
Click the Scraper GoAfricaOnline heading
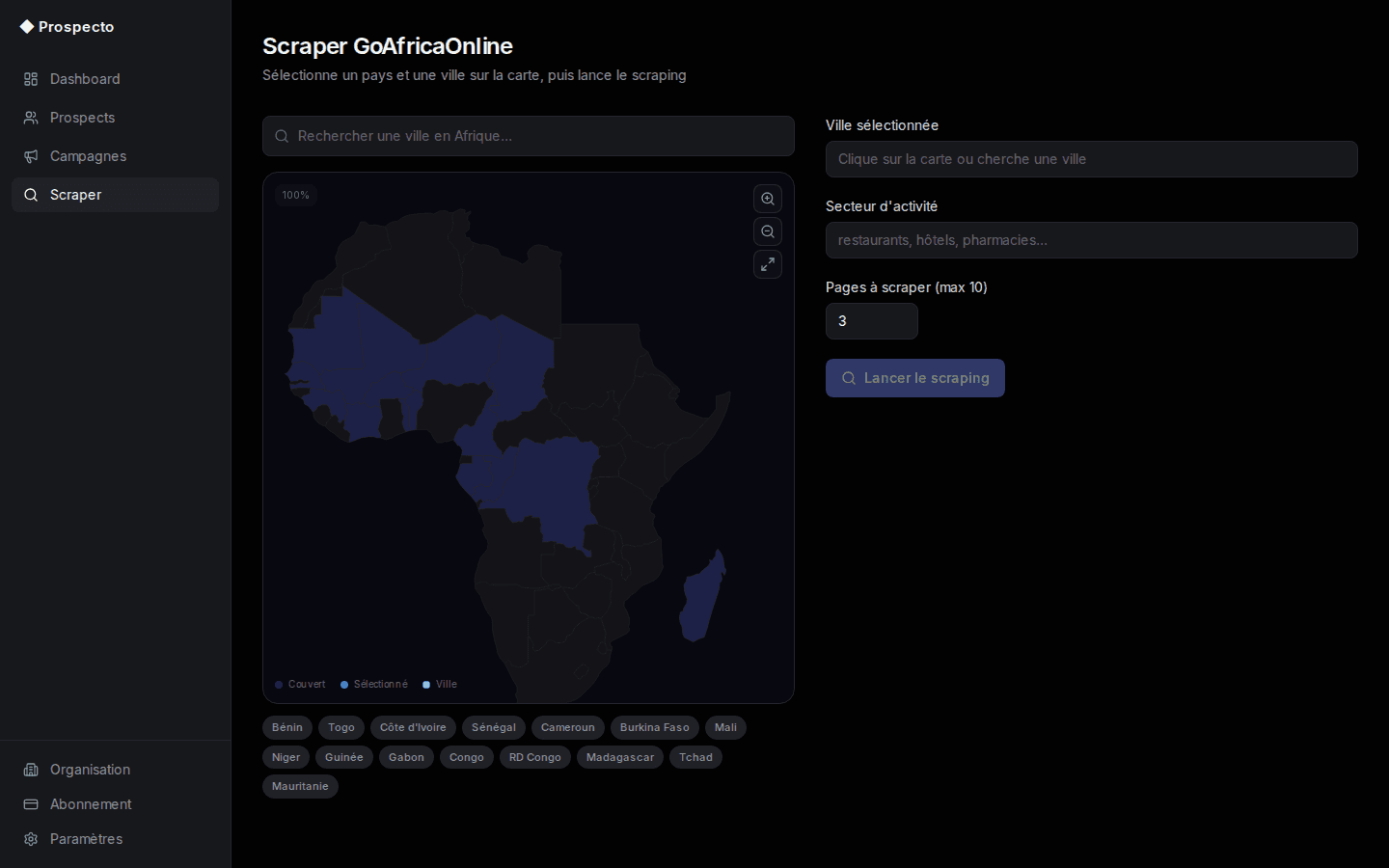click(x=388, y=46)
